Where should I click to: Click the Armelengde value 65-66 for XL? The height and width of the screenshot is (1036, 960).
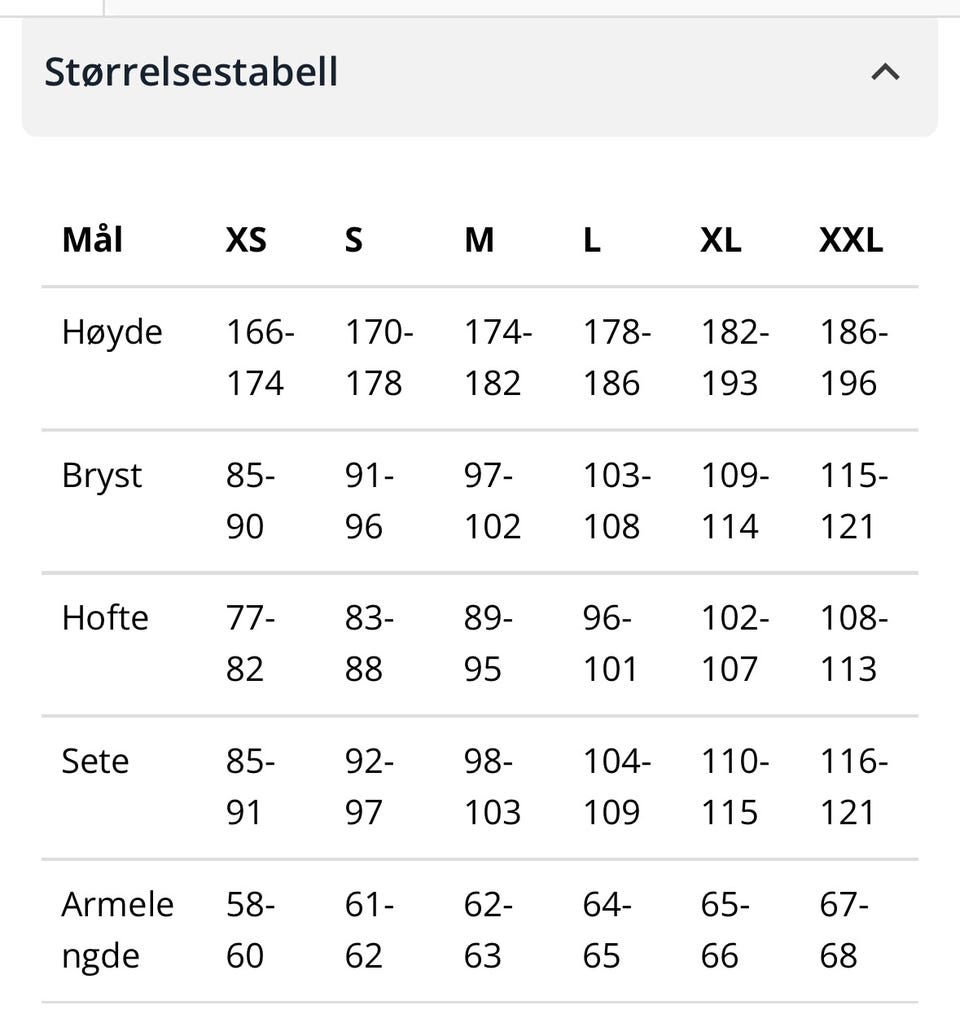point(725,930)
